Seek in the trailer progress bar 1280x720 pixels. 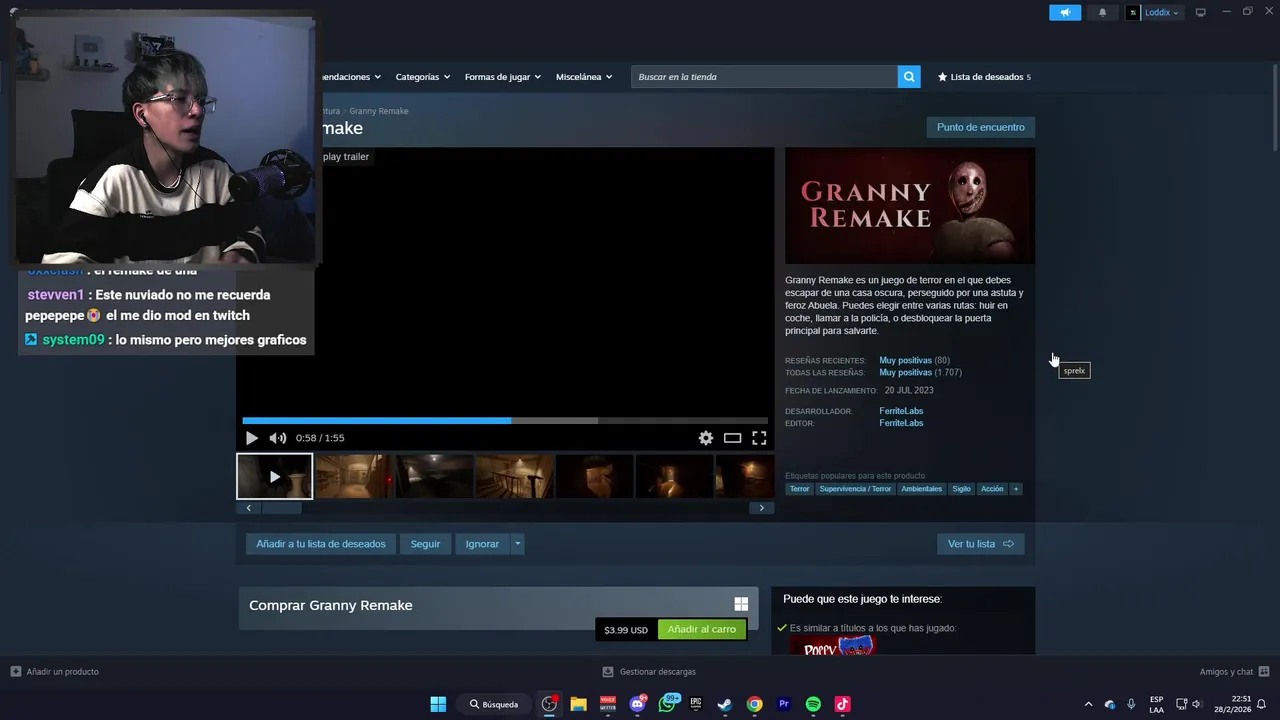click(505, 421)
